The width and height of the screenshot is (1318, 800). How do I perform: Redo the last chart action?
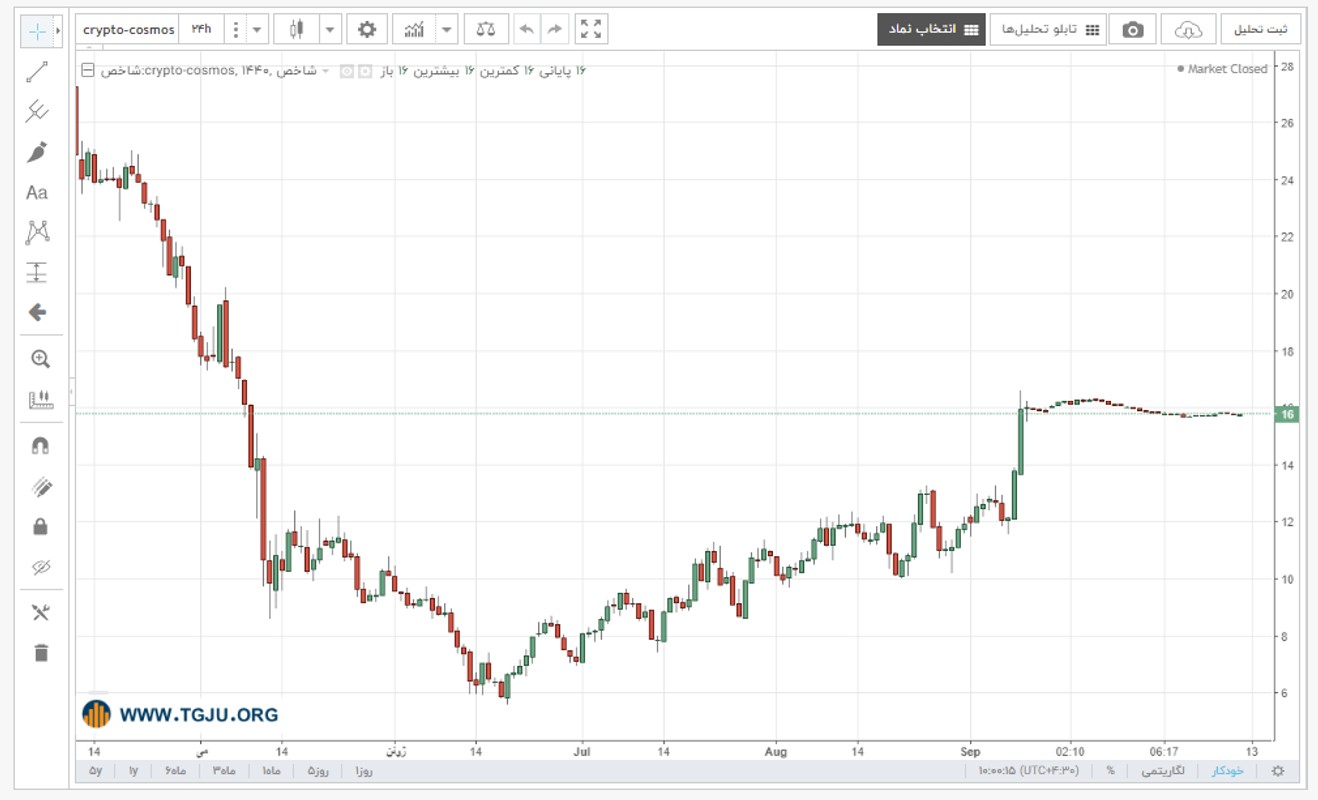pyautogui.click(x=555, y=30)
